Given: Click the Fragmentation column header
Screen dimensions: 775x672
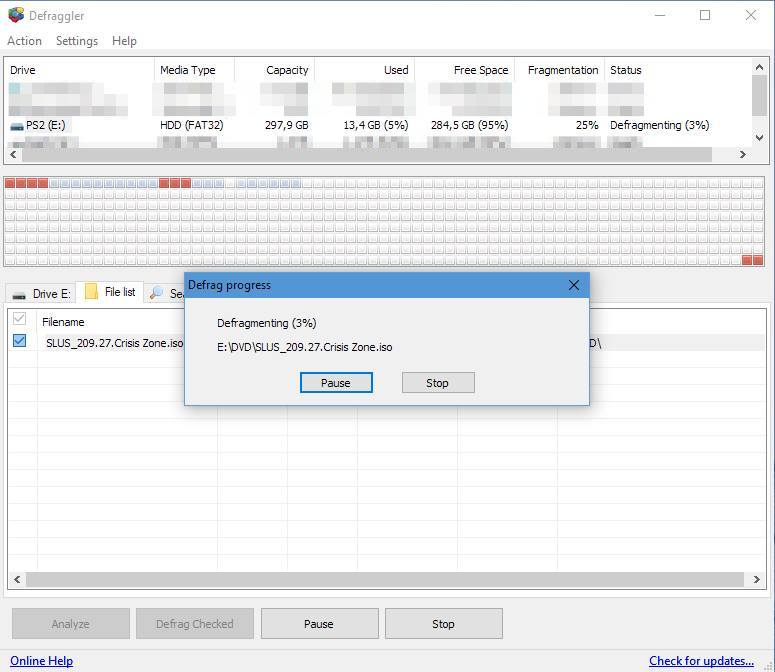Looking at the screenshot, I should pyautogui.click(x=560, y=70).
